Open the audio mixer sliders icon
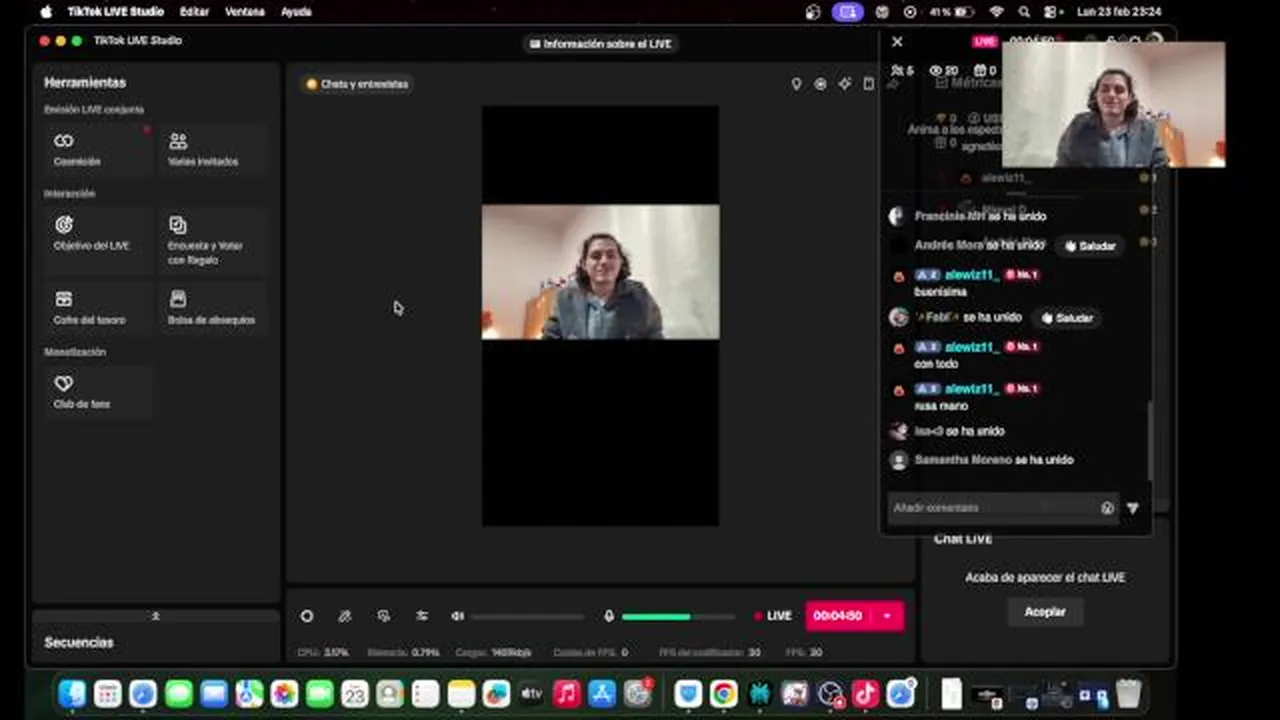 point(421,616)
